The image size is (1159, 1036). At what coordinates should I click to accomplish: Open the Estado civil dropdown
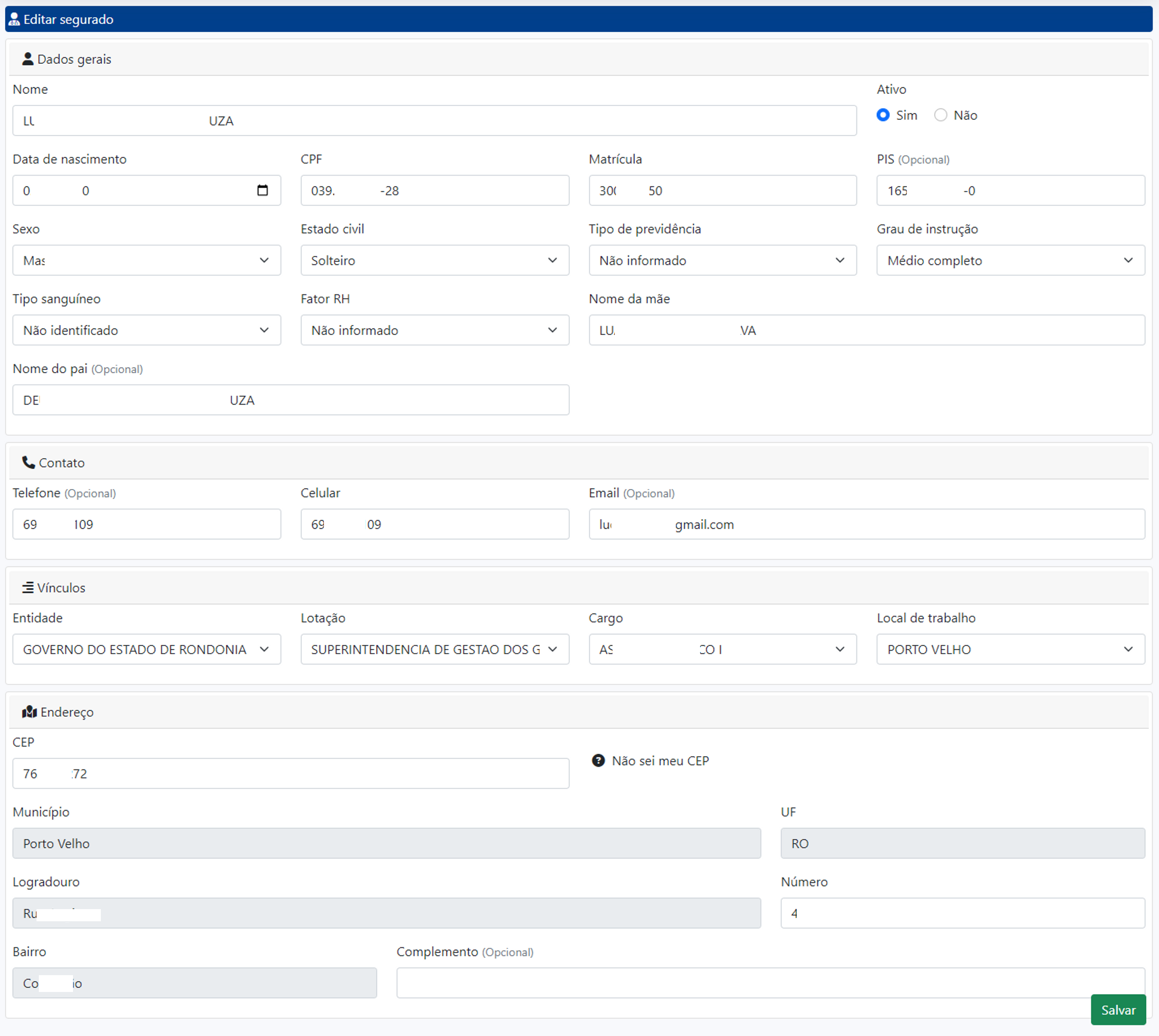pyautogui.click(x=435, y=260)
